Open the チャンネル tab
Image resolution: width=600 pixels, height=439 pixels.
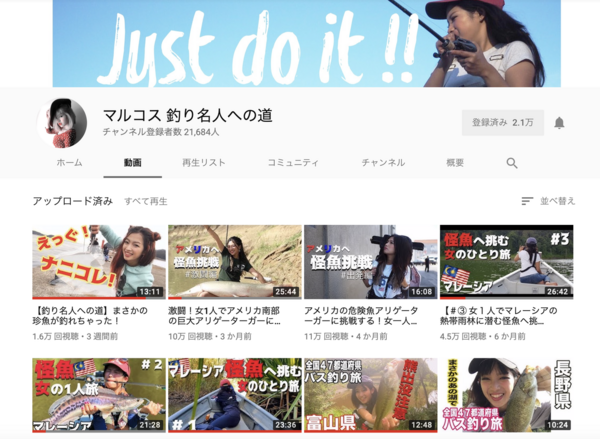tap(383, 163)
